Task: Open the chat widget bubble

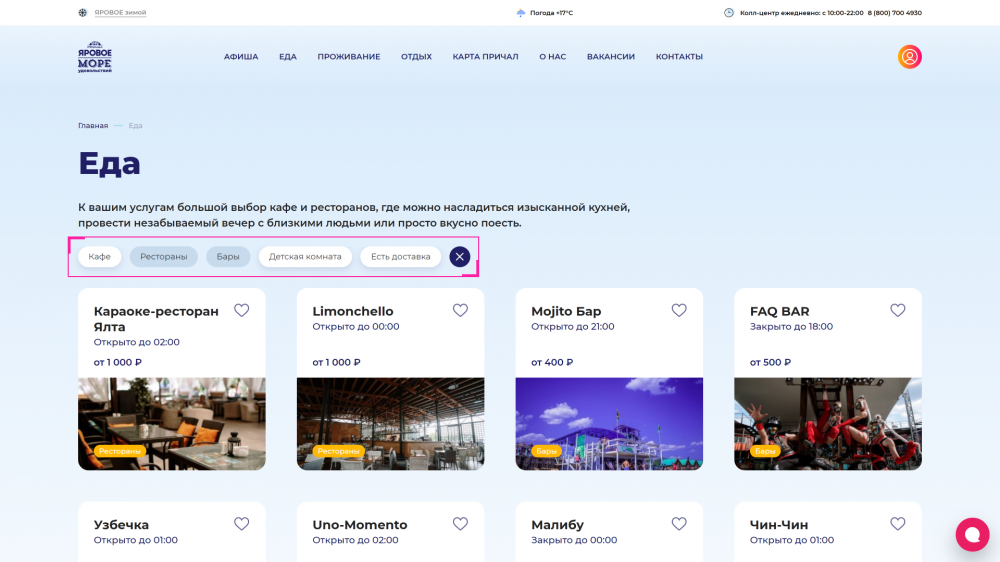Action: point(971,534)
